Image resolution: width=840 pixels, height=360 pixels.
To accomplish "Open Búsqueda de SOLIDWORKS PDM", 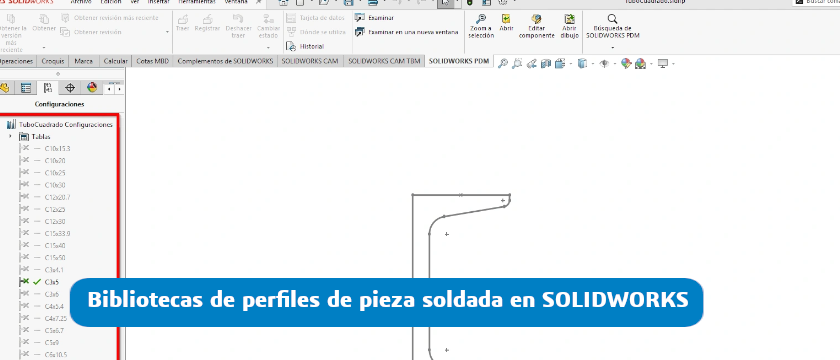I will 612,26.
